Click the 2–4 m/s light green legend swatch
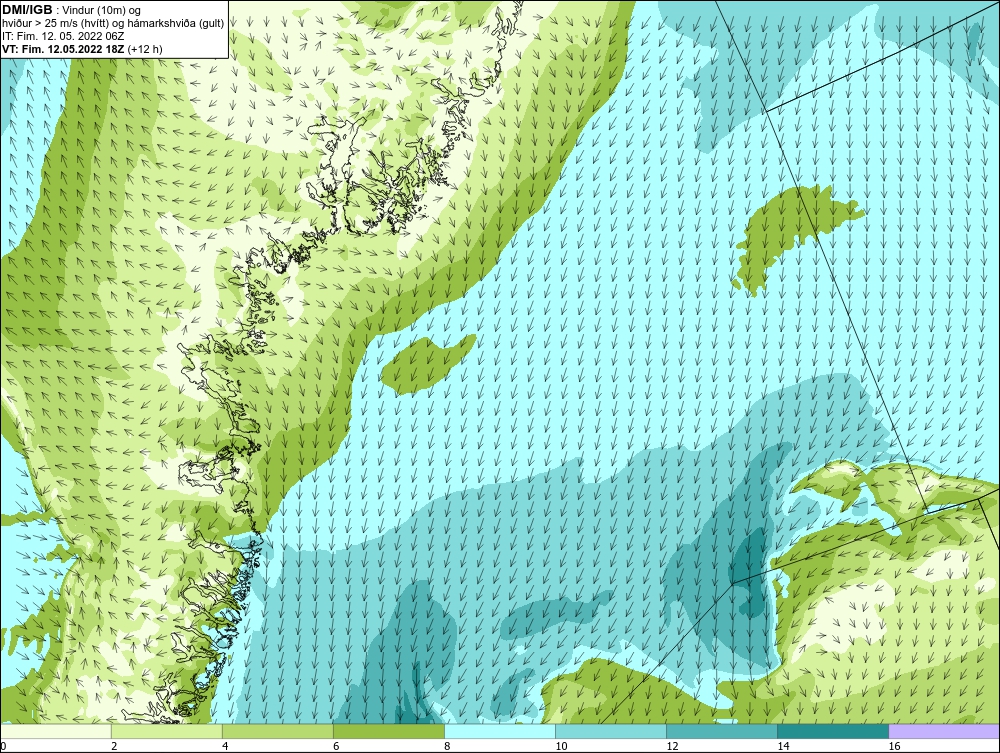 point(167,731)
